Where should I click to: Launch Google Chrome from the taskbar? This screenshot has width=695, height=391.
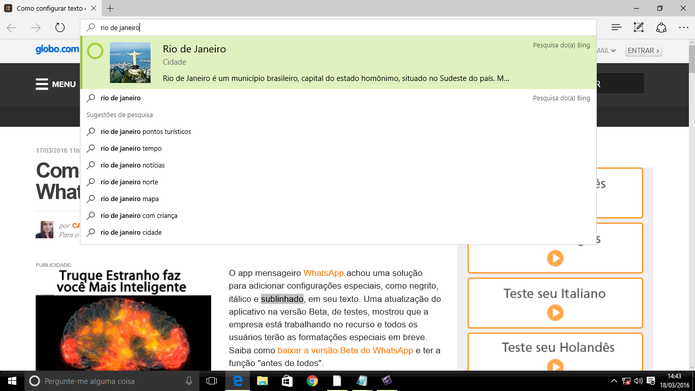click(312, 381)
